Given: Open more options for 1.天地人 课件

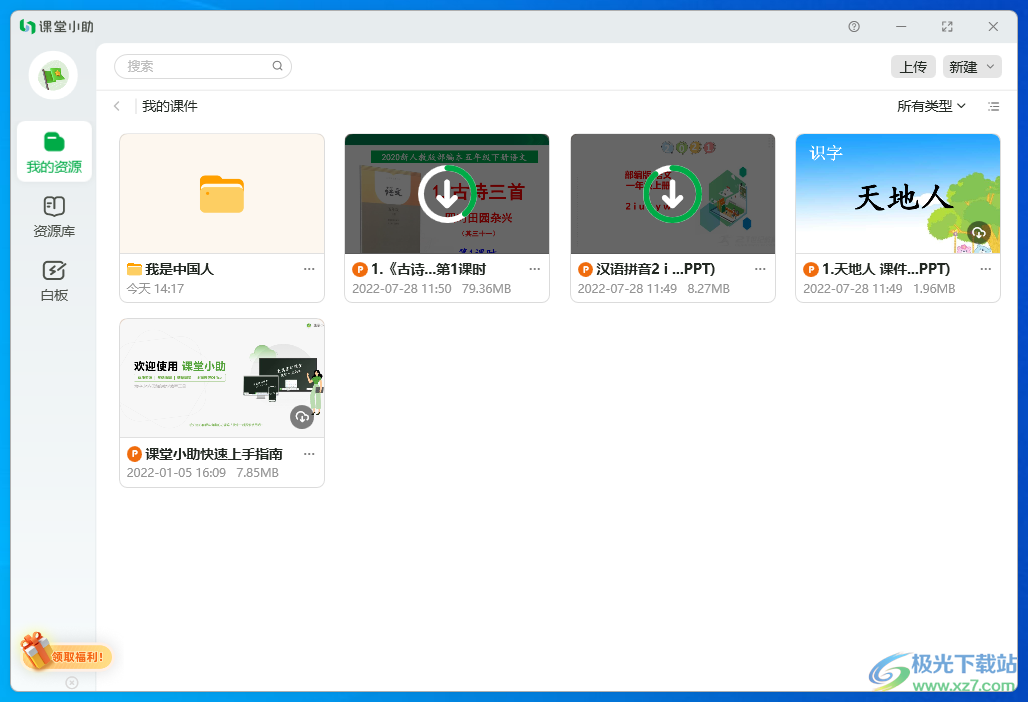Looking at the screenshot, I should click(985, 269).
